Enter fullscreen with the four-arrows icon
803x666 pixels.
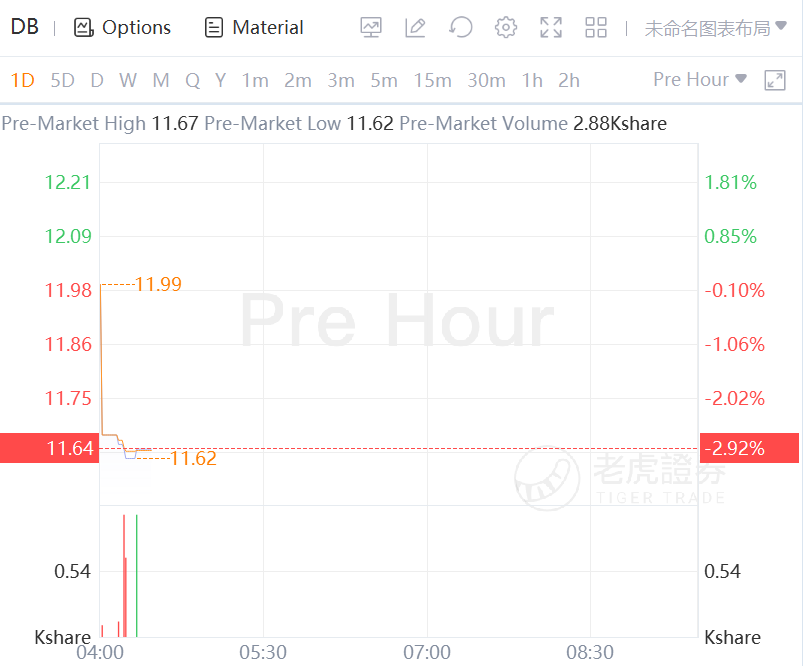[550, 28]
